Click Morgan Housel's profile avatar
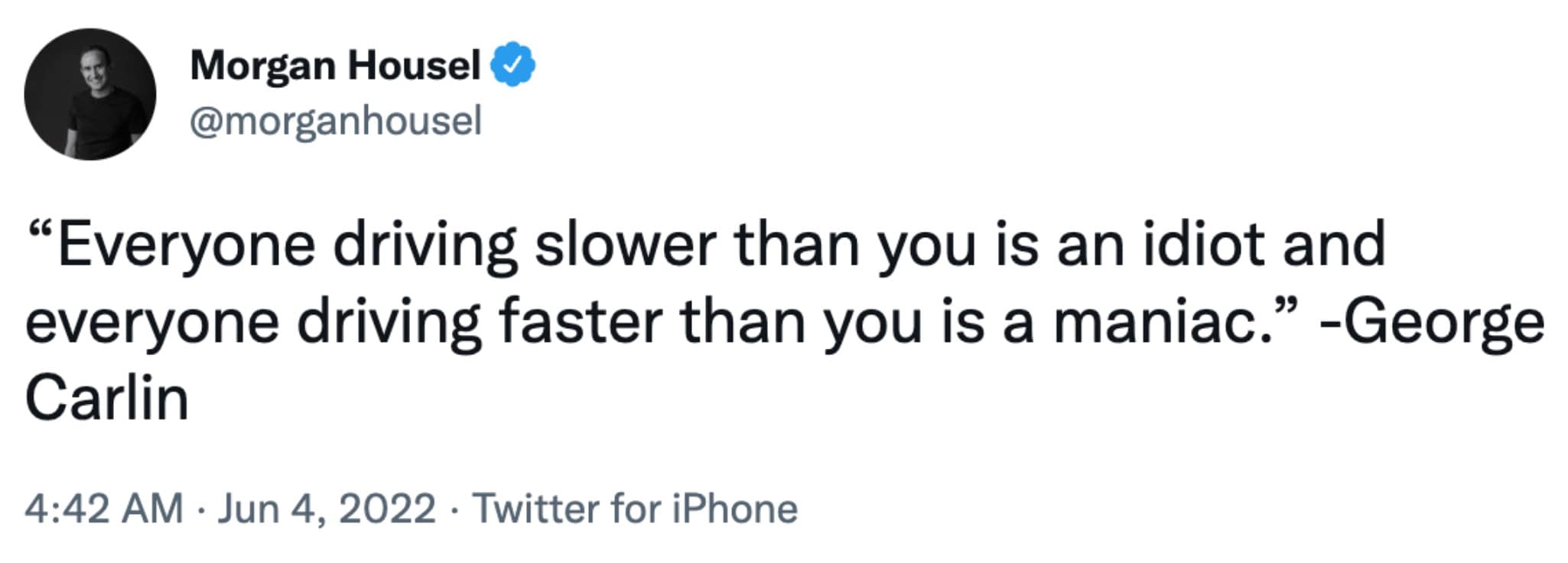Screen dimensions: 1568x563 (x=90, y=94)
